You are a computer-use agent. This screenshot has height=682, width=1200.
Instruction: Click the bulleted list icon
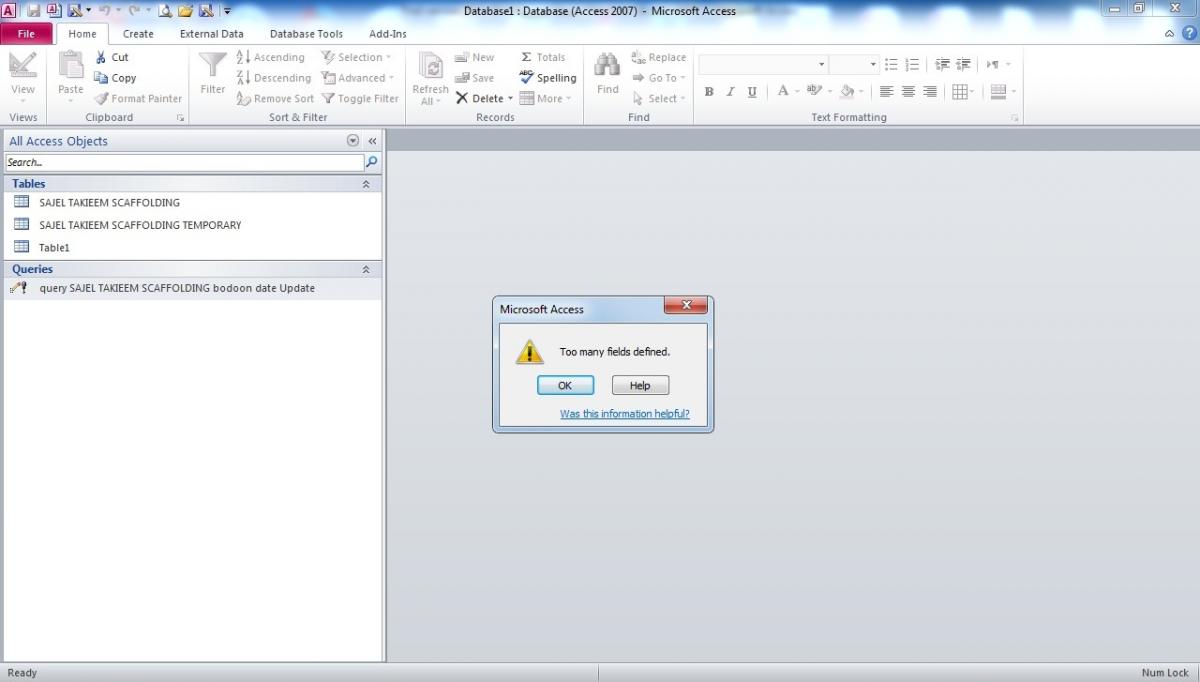891,64
